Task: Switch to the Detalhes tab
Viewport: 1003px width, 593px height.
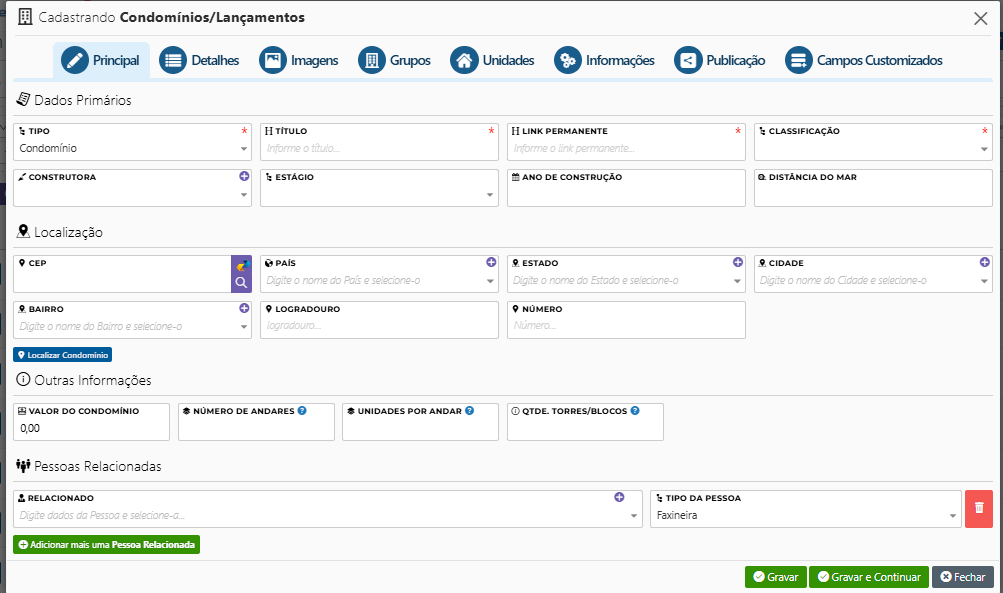Action: click(200, 60)
